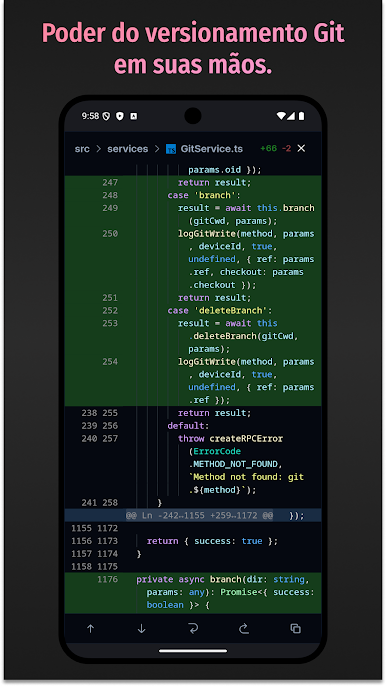The image size is (386, 686).
Task: Select the GitService.ts file name in breadcrumb
Action: pos(212,149)
